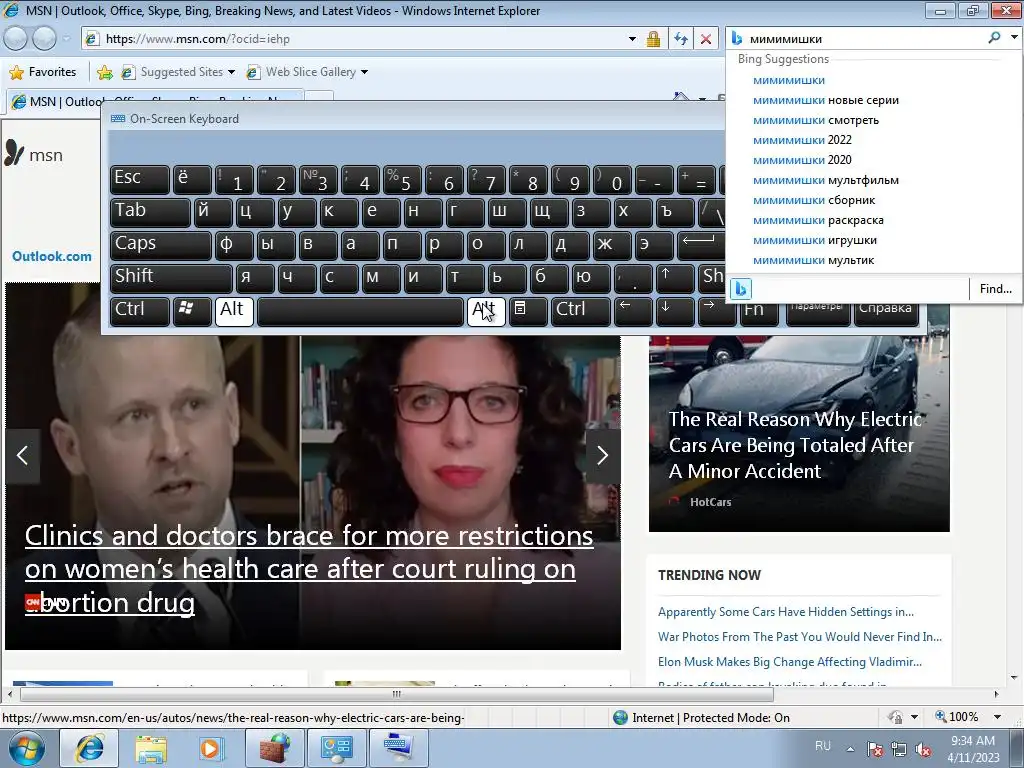Viewport: 1024px width, 768px height.
Task: Click muted volume icon in system tray
Action: [x=923, y=750]
